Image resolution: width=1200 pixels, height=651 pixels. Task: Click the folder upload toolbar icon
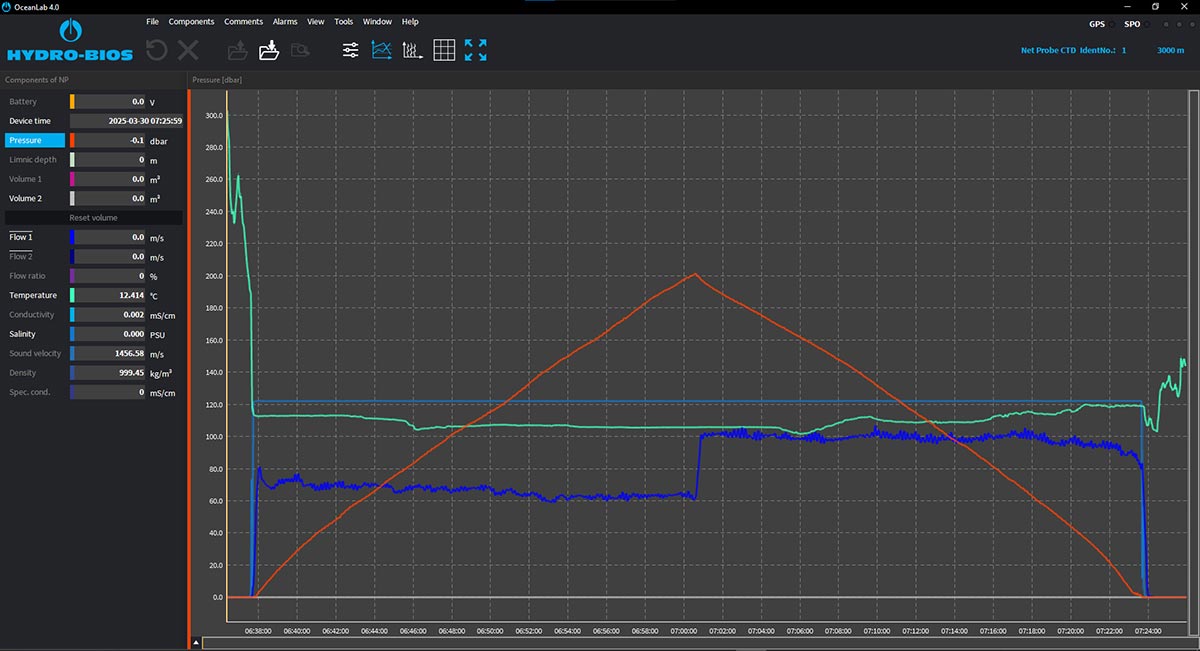[x=238, y=50]
